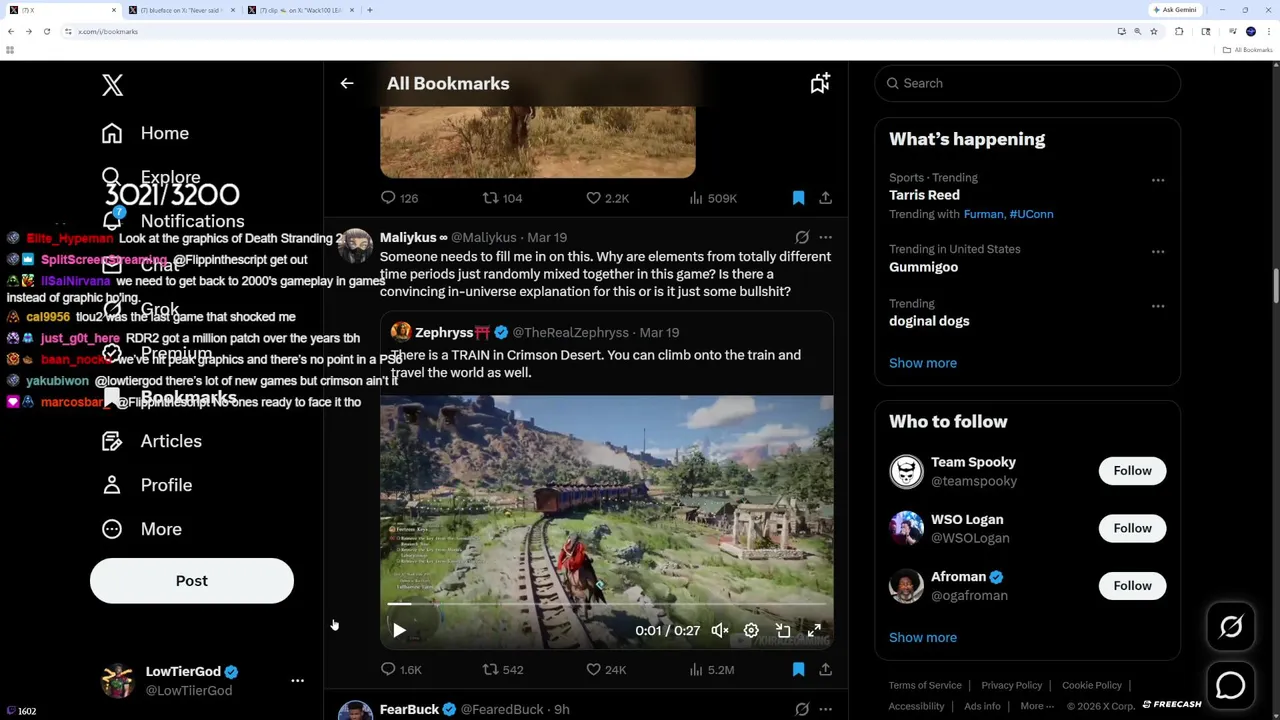The height and width of the screenshot is (720, 1280).
Task: Click the bookmark folder add icon
Action: [x=820, y=84]
